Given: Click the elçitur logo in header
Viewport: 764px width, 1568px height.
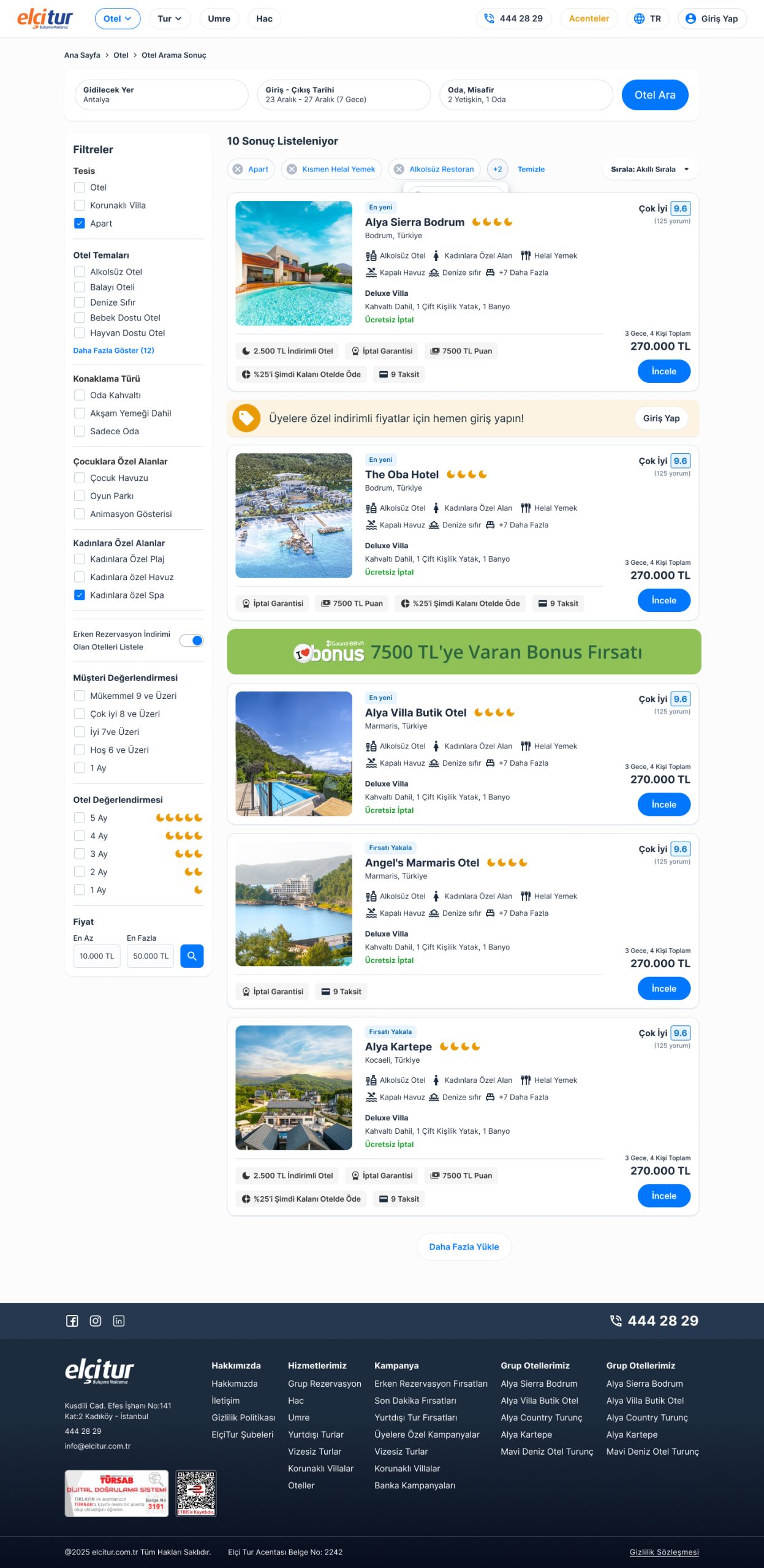Looking at the screenshot, I should point(45,18).
